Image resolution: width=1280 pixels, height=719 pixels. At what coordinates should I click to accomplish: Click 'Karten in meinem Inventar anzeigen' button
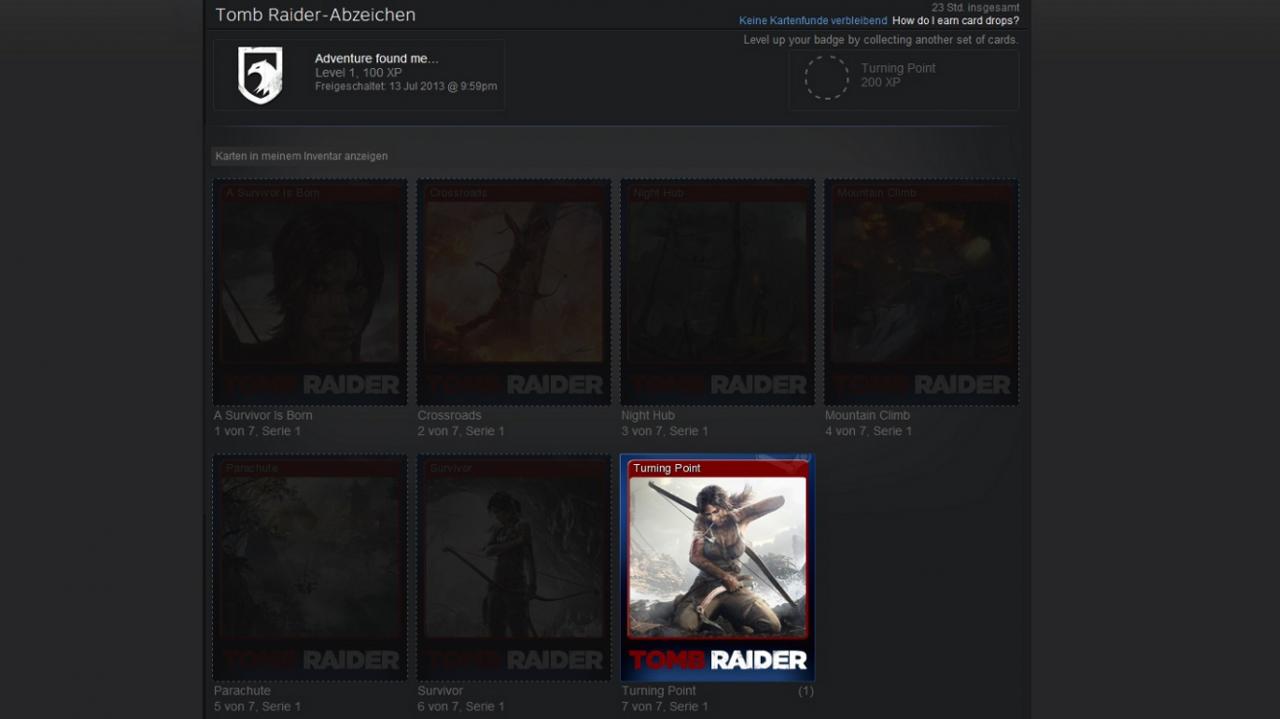(x=301, y=156)
